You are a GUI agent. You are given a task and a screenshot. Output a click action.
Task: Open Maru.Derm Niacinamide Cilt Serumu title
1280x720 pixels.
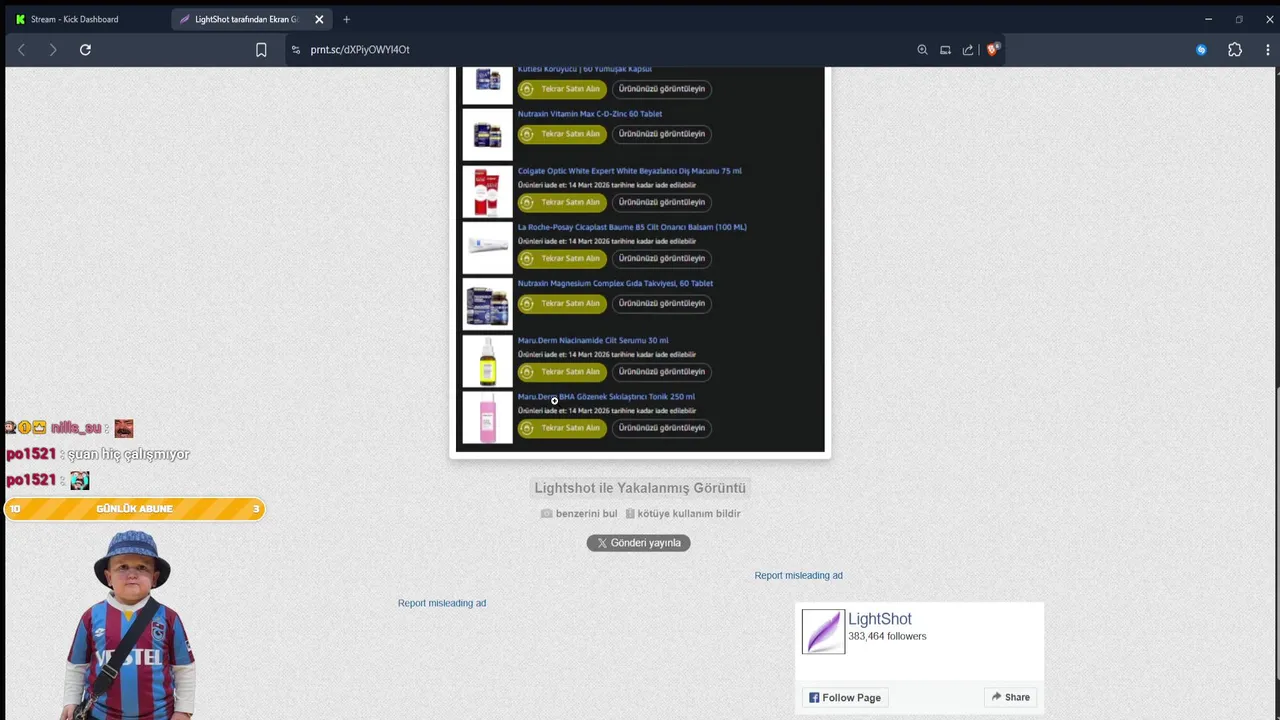click(593, 340)
